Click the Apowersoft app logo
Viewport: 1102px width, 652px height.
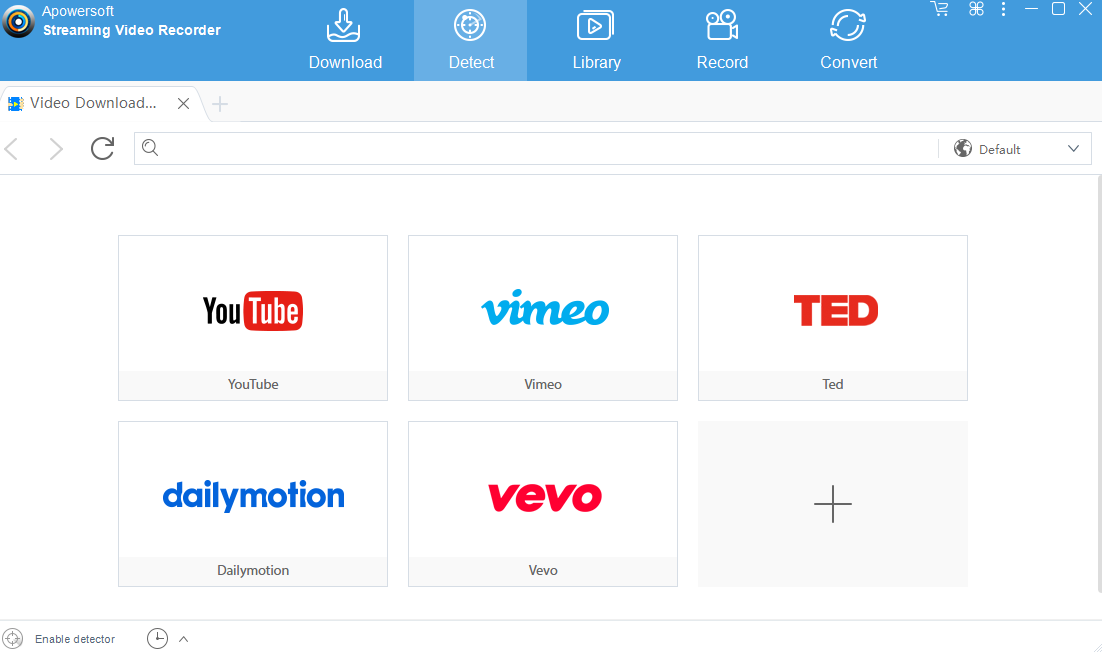18,21
